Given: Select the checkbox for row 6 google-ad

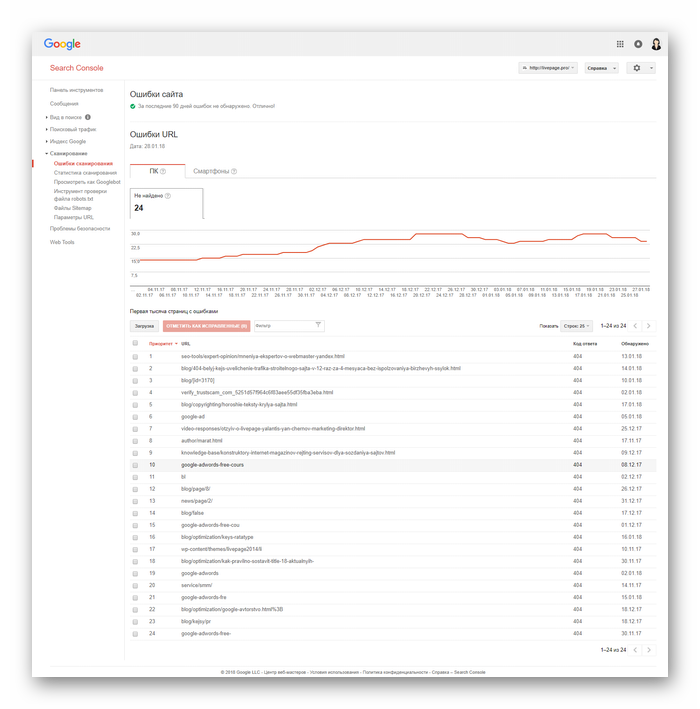Looking at the screenshot, I should 135,417.
